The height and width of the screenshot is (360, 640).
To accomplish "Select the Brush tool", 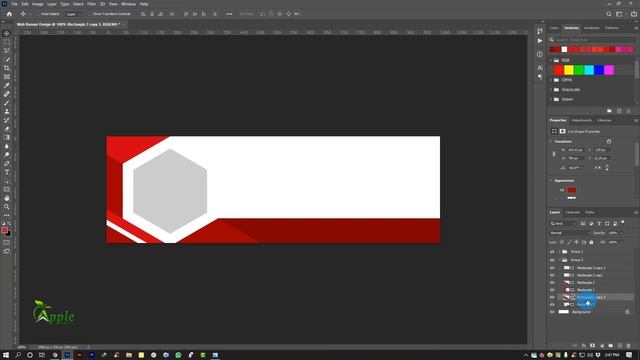I will (7, 102).
